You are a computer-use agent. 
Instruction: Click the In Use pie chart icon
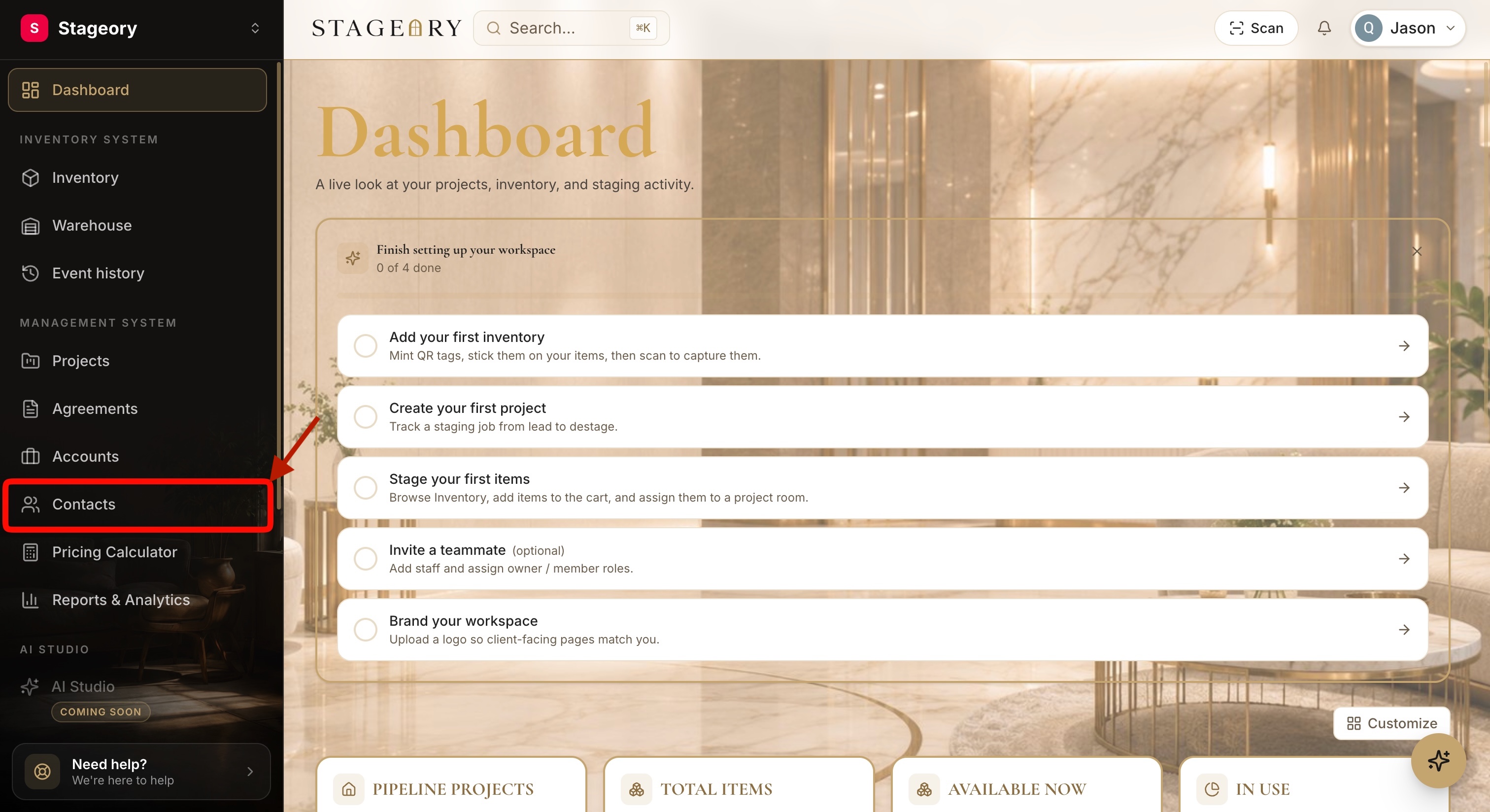(x=1212, y=789)
